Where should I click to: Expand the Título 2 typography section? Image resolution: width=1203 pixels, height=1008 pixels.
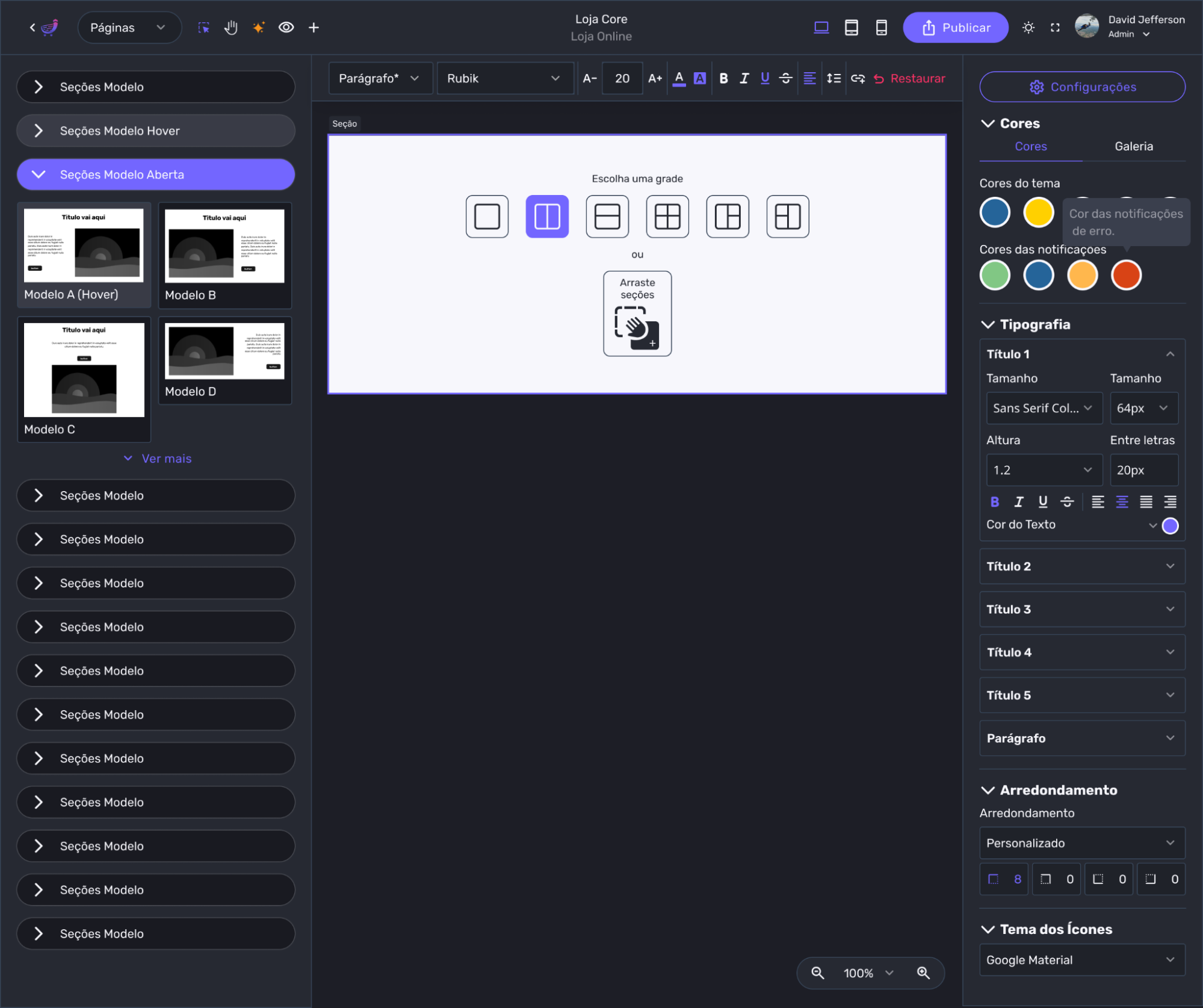(x=1081, y=566)
